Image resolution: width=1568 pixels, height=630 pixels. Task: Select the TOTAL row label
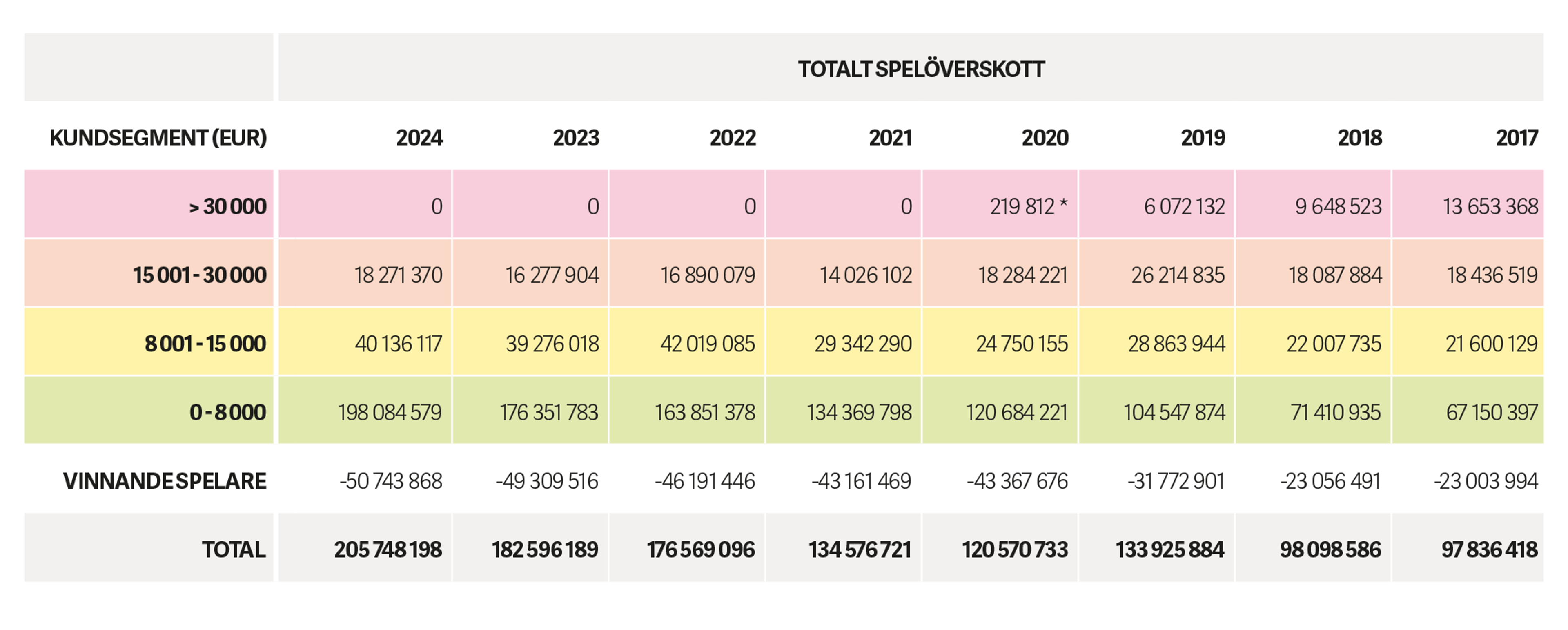click(233, 550)
